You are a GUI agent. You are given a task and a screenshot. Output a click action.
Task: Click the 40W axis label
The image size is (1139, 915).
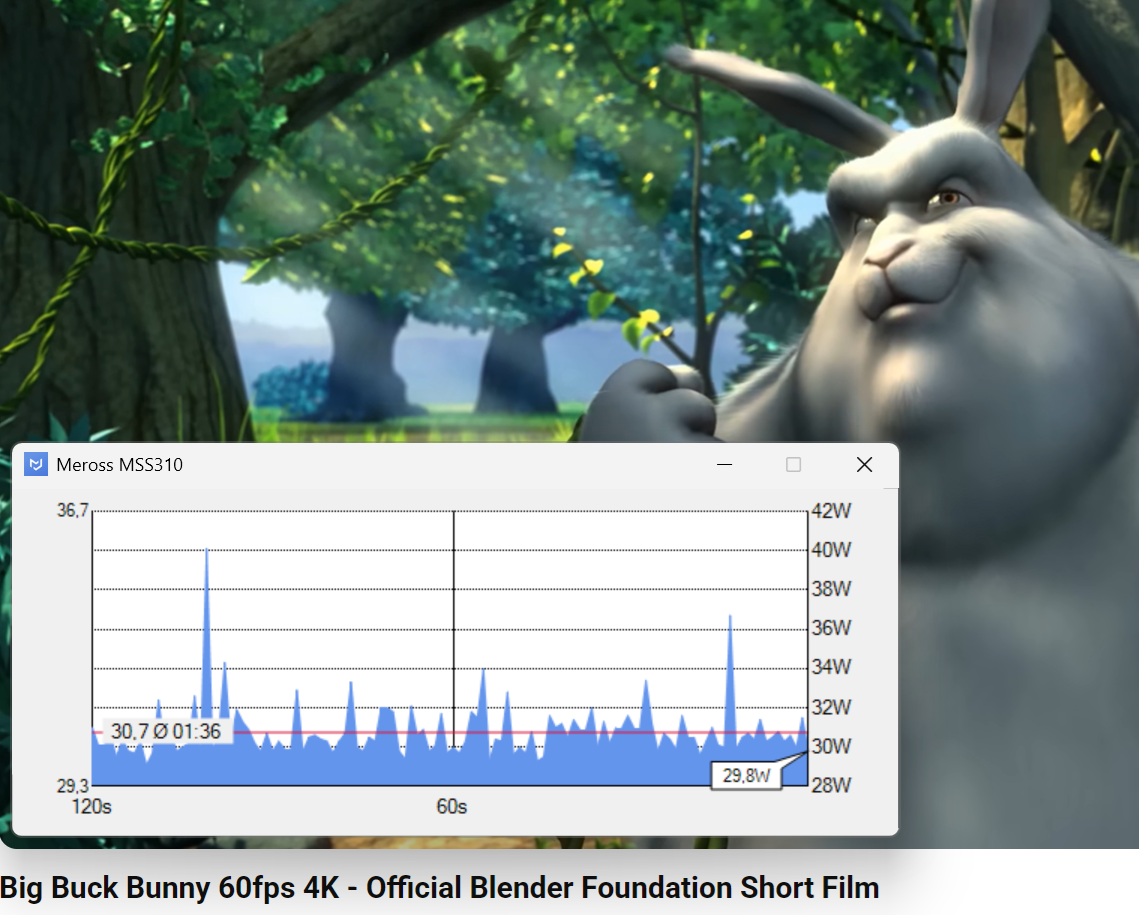point(831,550)
